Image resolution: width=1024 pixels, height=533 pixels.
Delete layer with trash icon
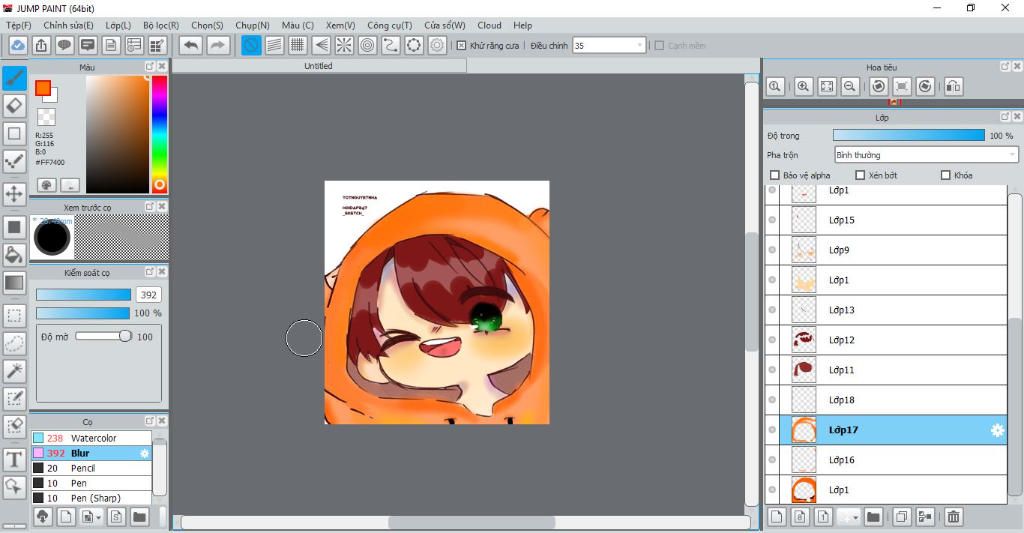tap(953, 517)
